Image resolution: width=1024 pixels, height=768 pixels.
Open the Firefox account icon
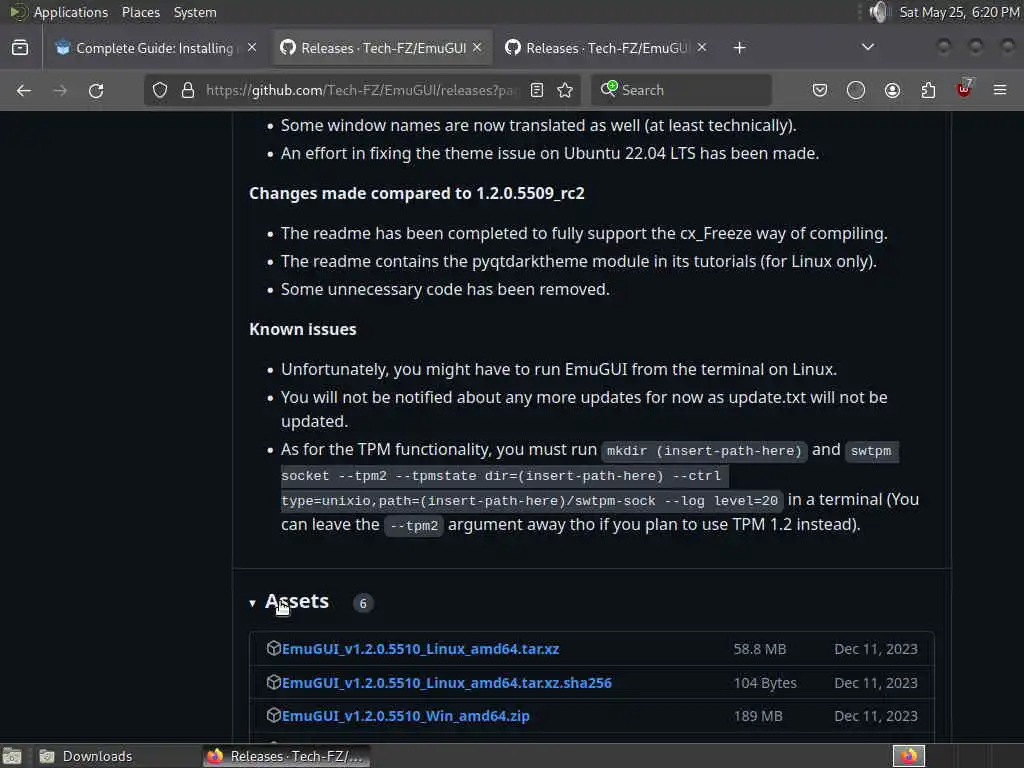892,90
